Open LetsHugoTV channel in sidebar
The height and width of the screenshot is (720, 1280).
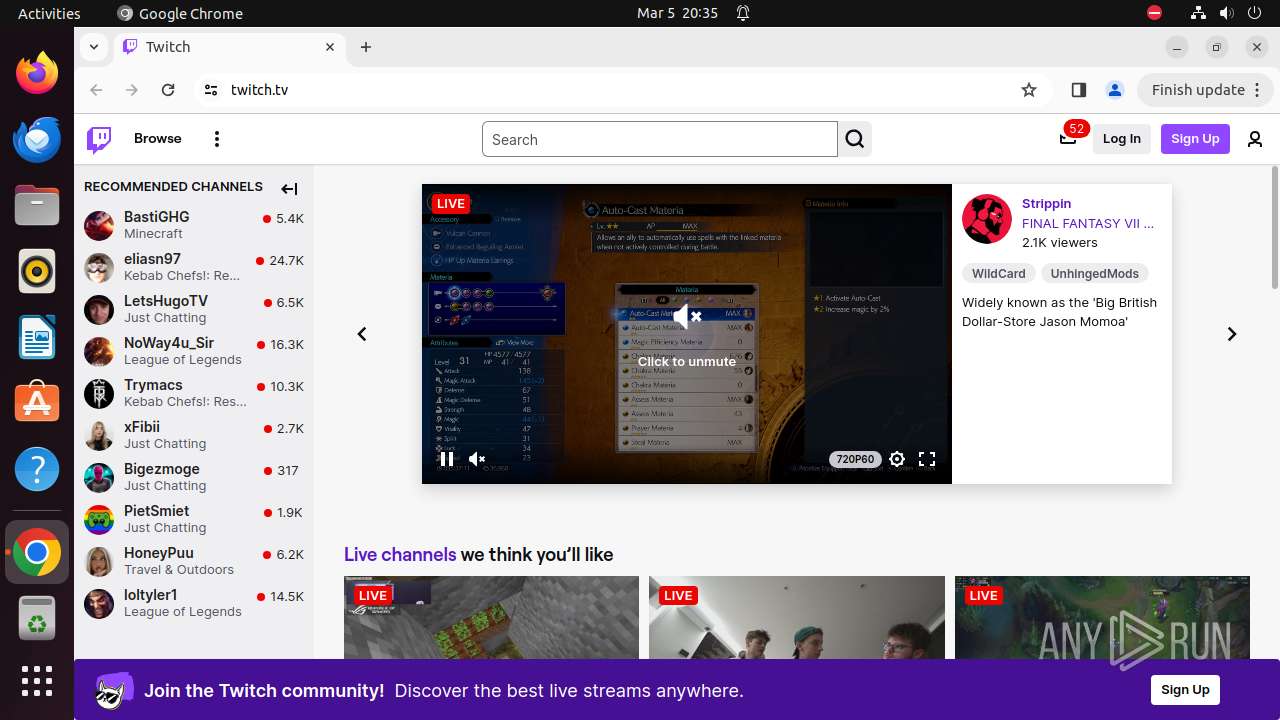click(x=194, y=309)
